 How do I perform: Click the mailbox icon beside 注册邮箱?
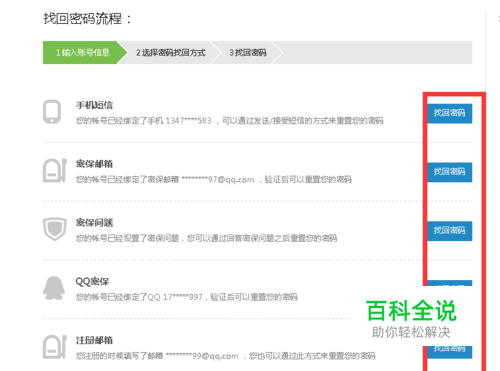(x=55, y=347)
